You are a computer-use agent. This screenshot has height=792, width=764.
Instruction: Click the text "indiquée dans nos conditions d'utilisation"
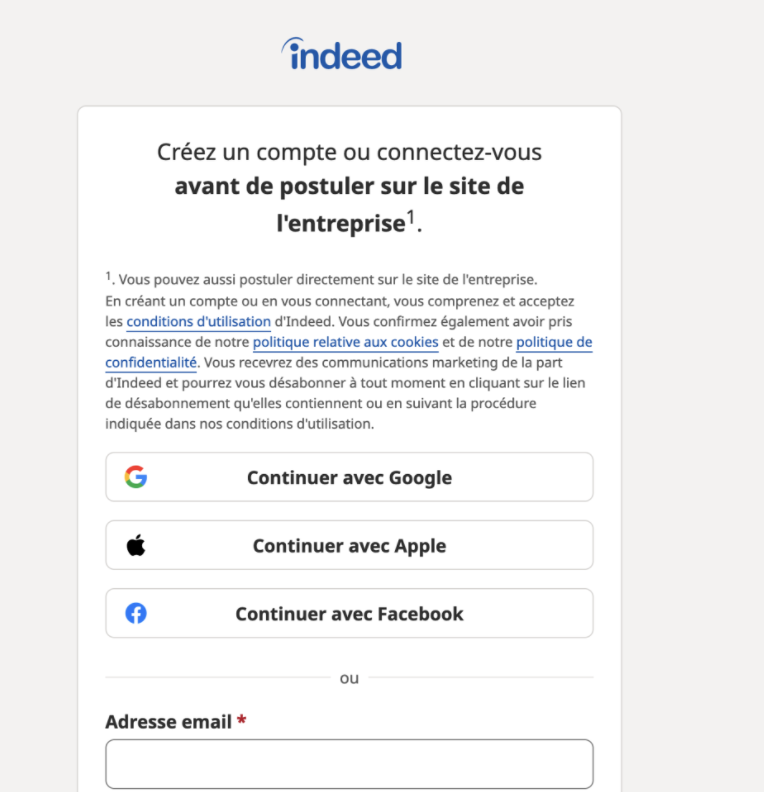[239, 423]
